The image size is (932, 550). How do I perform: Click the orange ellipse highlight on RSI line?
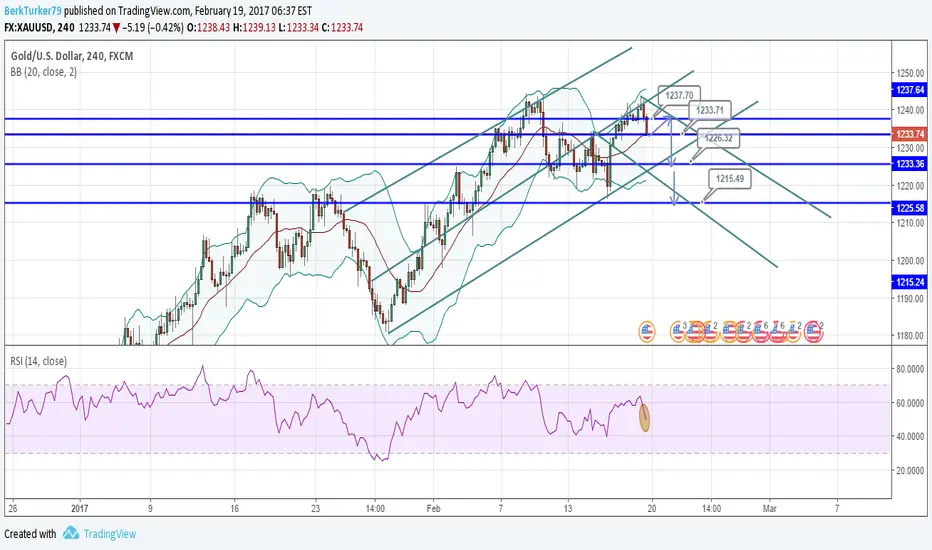[x=644, y=417]
